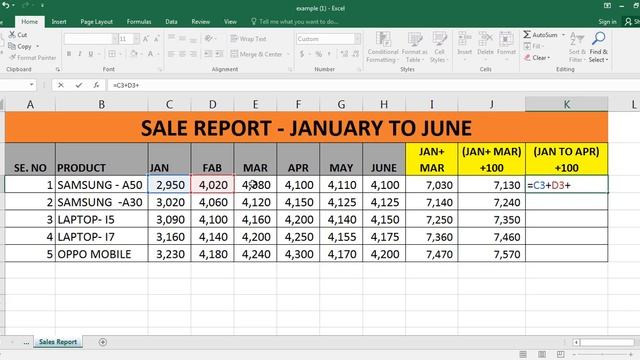Open the Name Box dropdown arrow

click(x=31, y=85)
